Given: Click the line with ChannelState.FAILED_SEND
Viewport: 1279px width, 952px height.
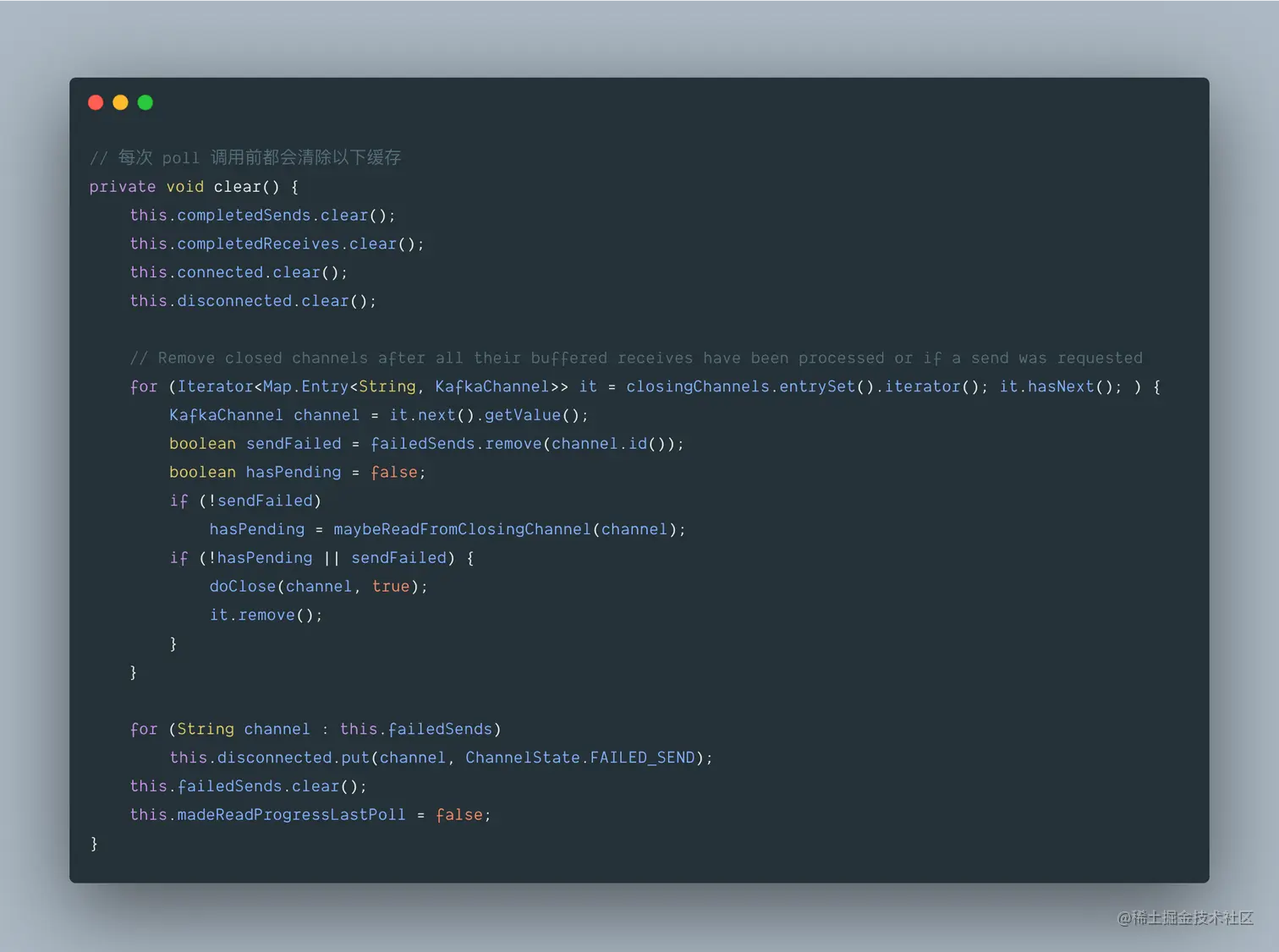Looking at the screenshot, I should coord(442,758).
